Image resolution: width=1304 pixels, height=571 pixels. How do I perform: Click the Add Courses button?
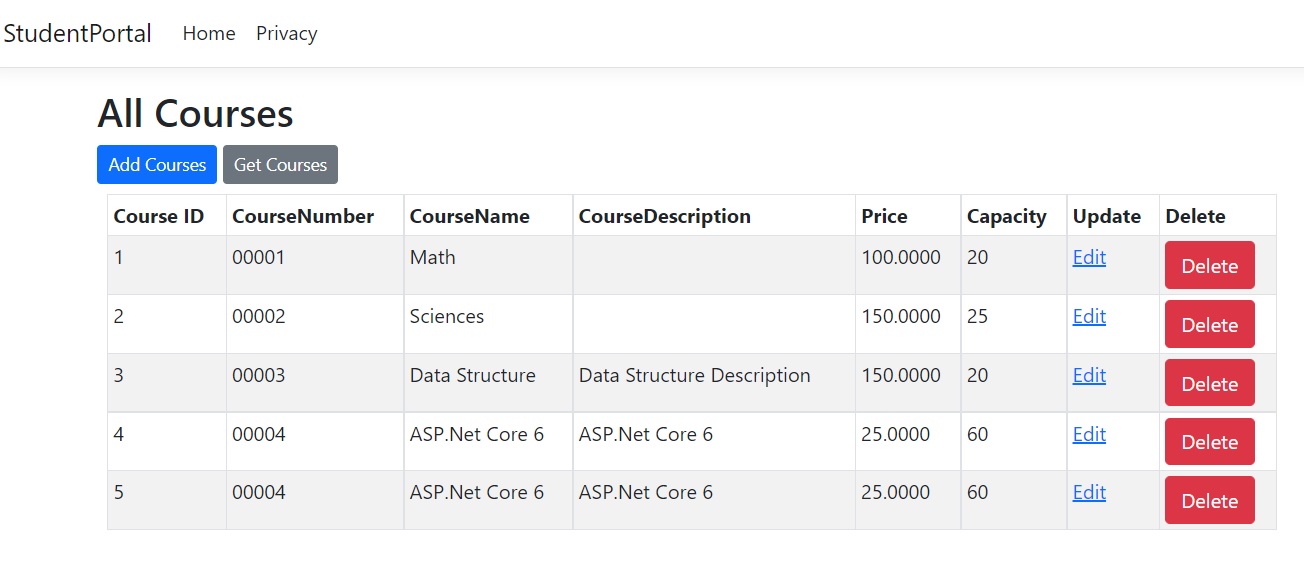coord(157,165)
